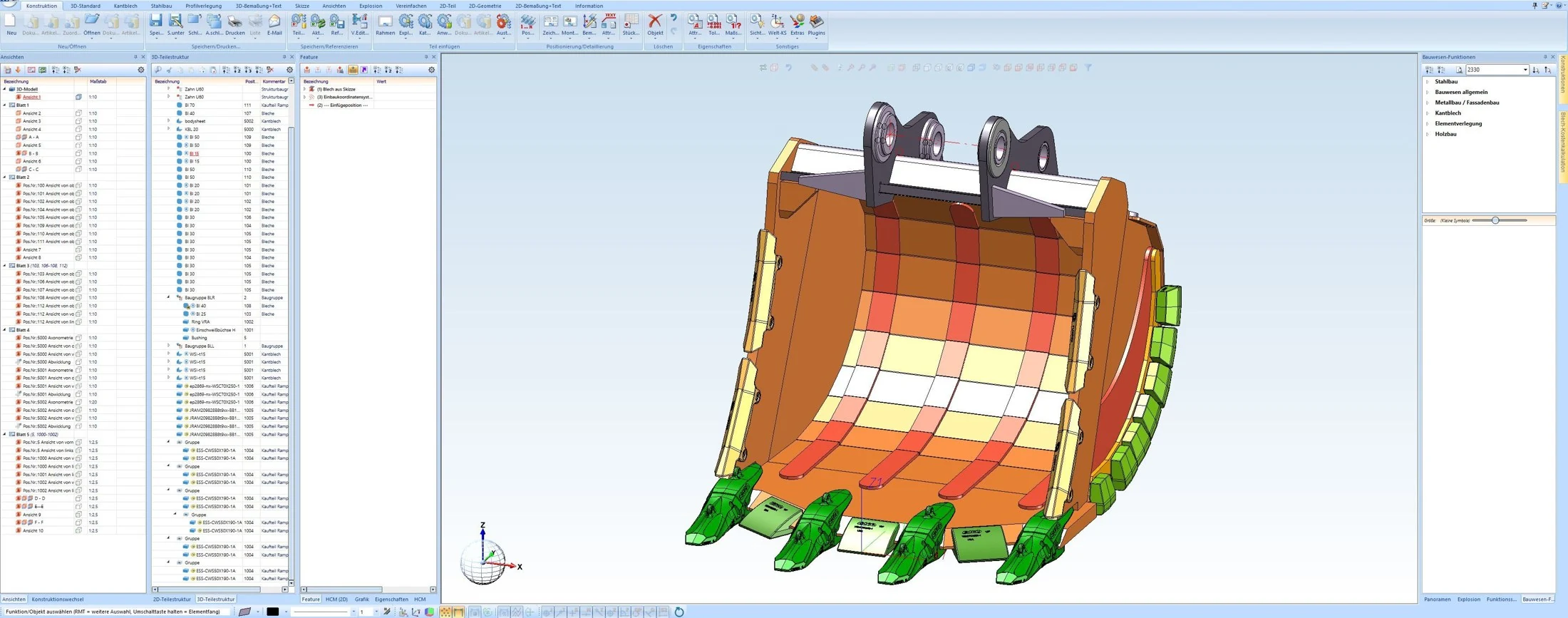
Task: Click the blue filter funnel in viewport toolbar
Action: (1088, 68)
